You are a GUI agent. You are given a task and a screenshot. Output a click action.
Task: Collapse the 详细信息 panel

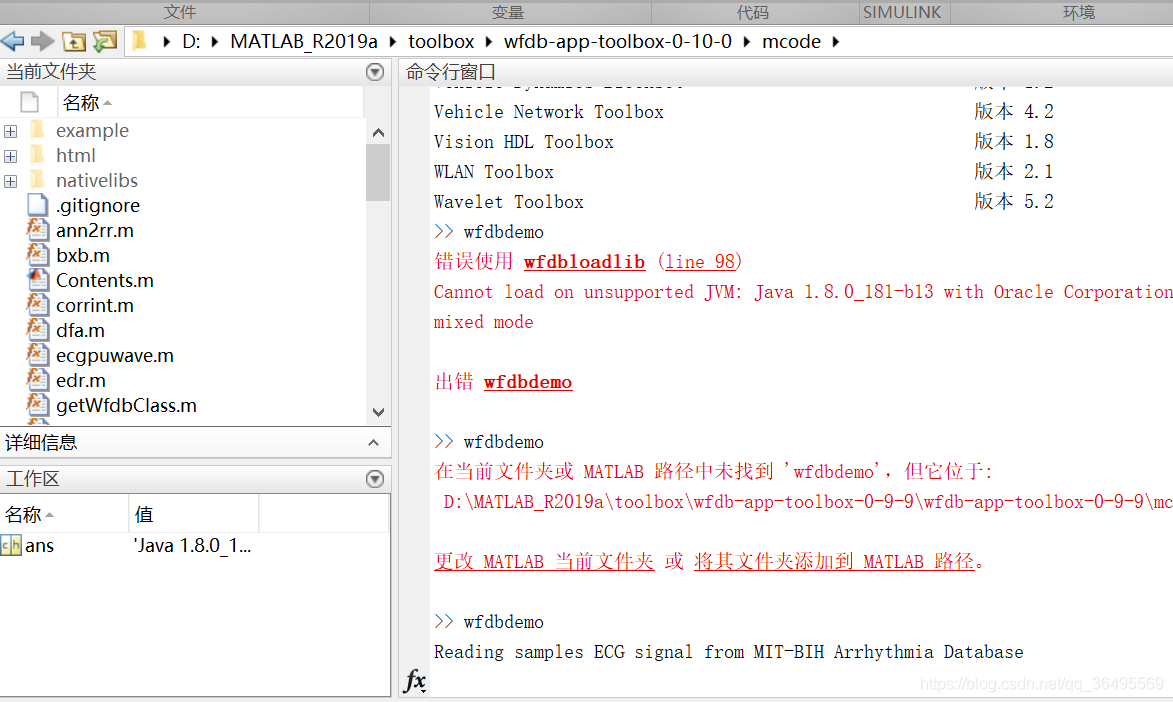(x=375, y=442)
